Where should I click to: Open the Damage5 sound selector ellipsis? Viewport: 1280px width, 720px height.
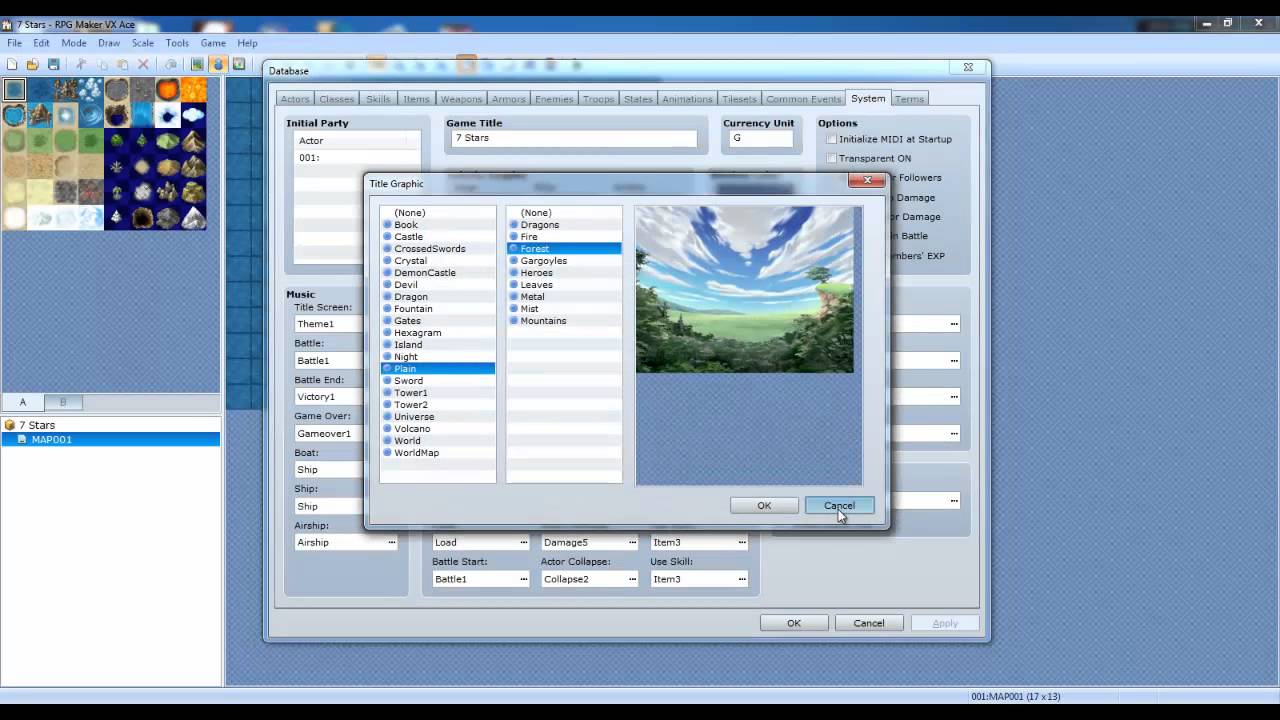(x=632, y=542)
